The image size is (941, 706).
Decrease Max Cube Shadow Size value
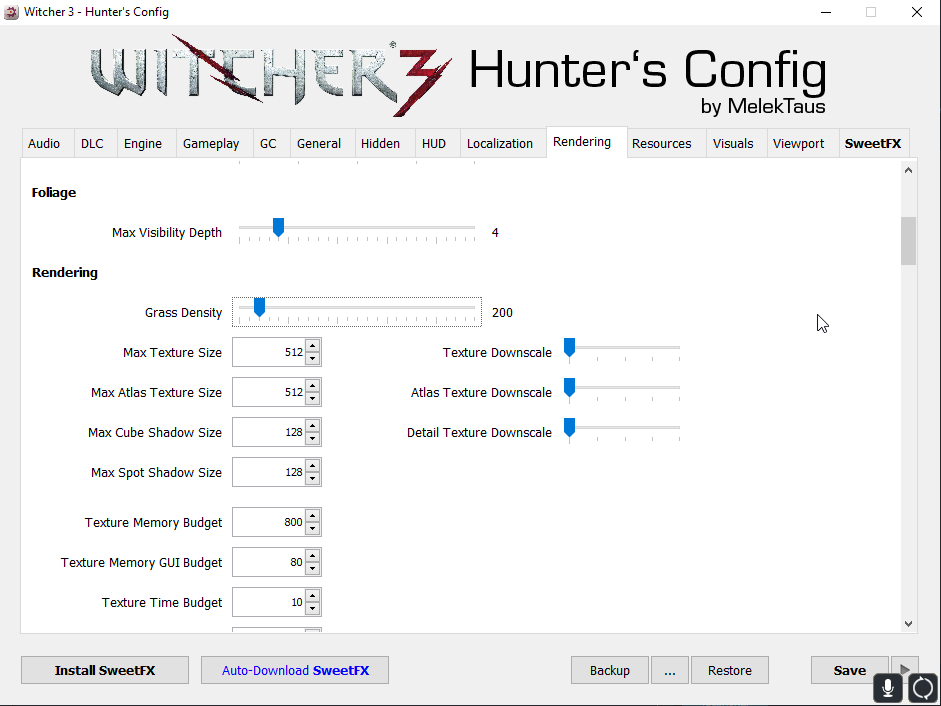pos(312,439)
